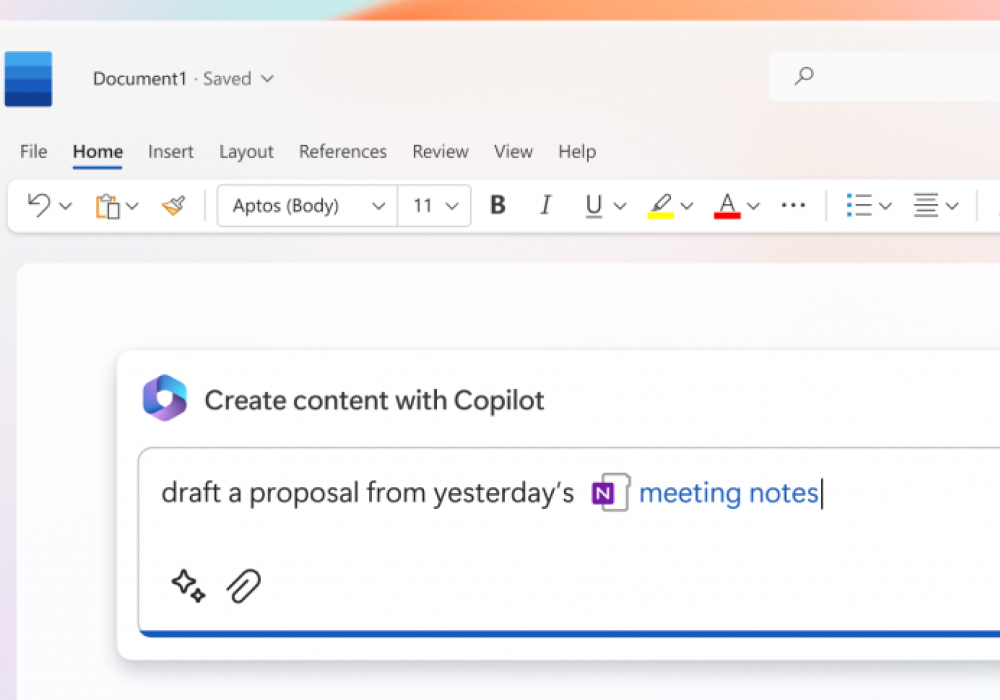
Task: Open more formatting options ellipsis
Action: [793, 206]
